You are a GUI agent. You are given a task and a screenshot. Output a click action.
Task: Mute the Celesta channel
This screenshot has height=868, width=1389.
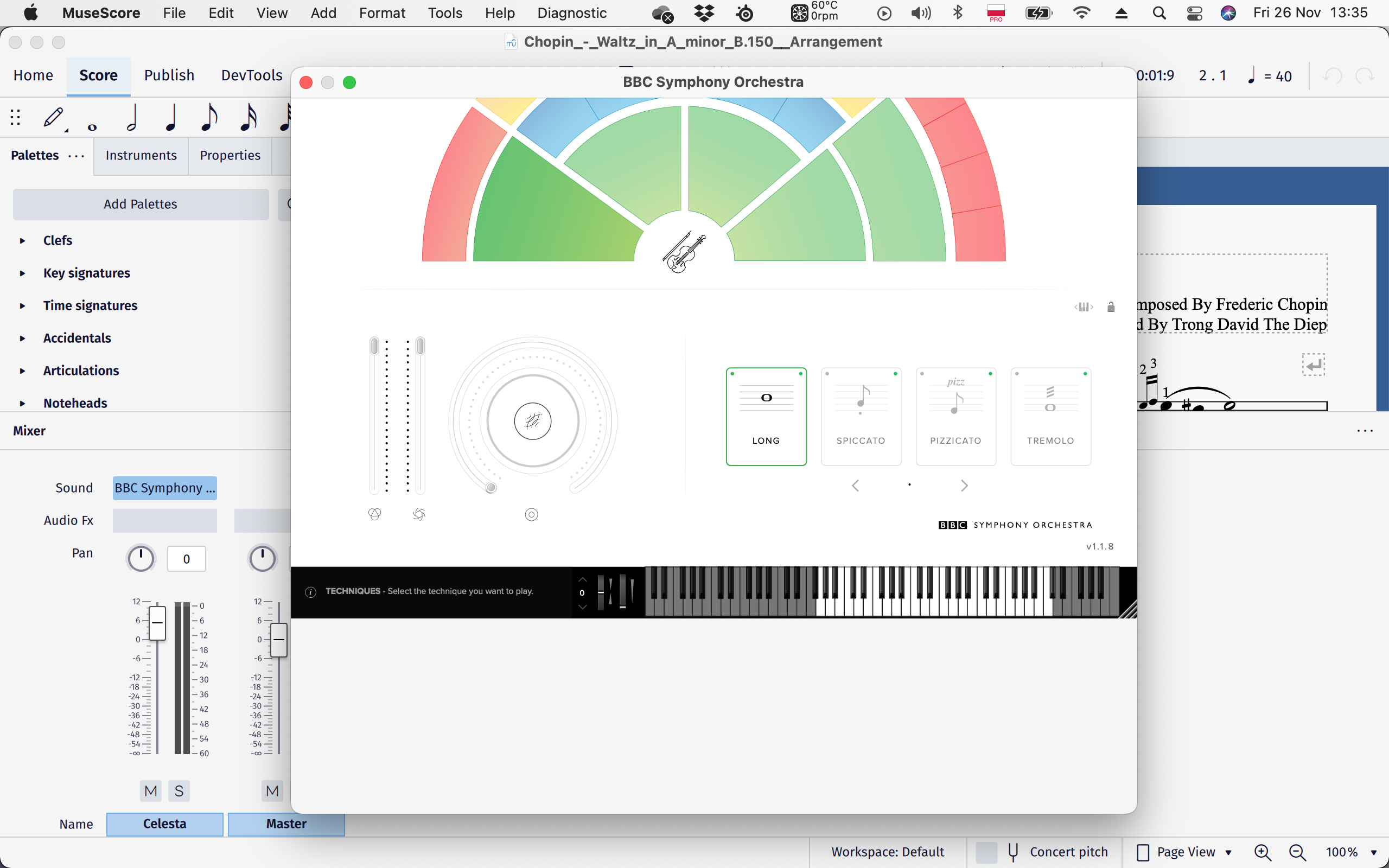150,790
